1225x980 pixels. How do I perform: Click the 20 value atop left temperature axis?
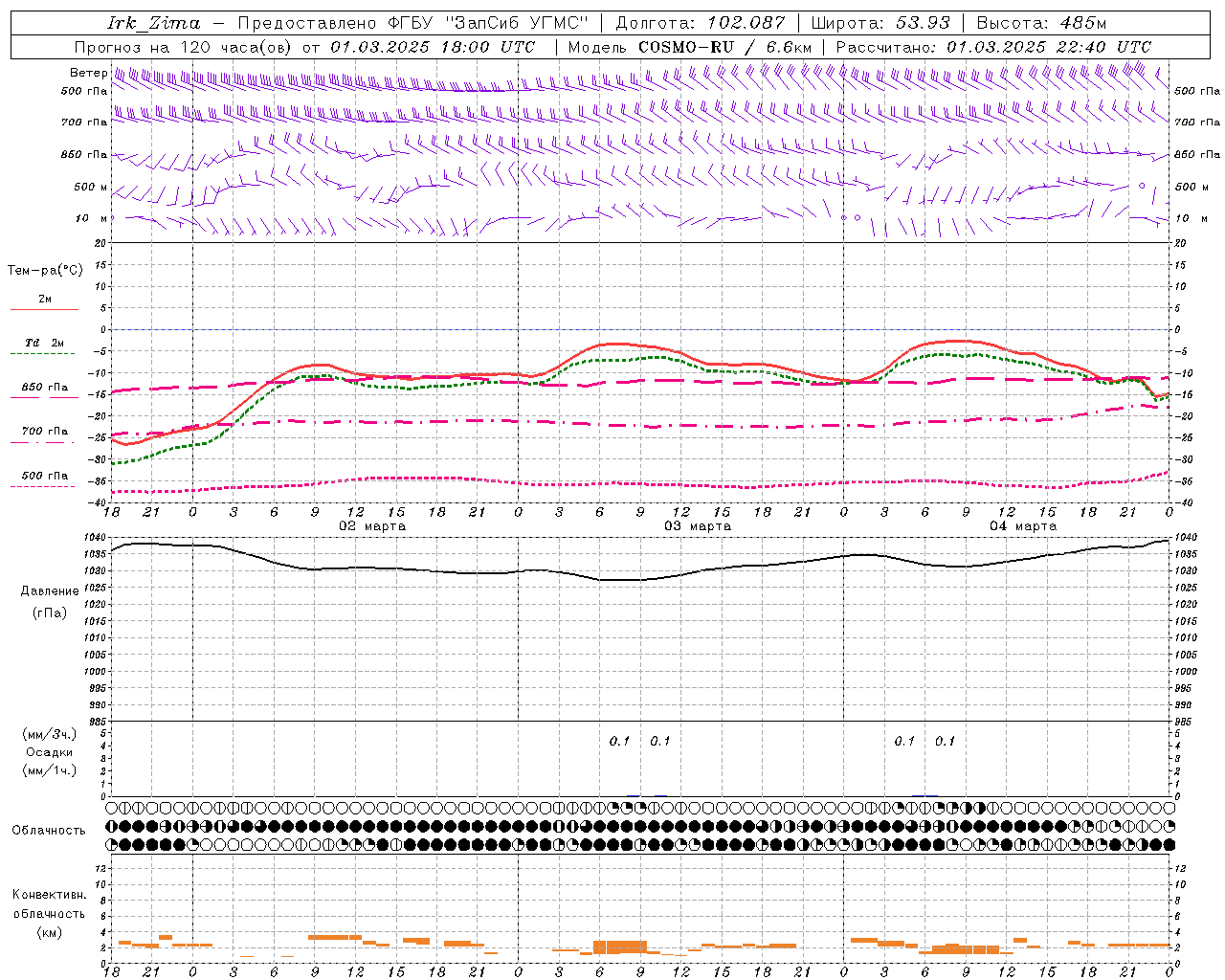click(x=101, y=243)
